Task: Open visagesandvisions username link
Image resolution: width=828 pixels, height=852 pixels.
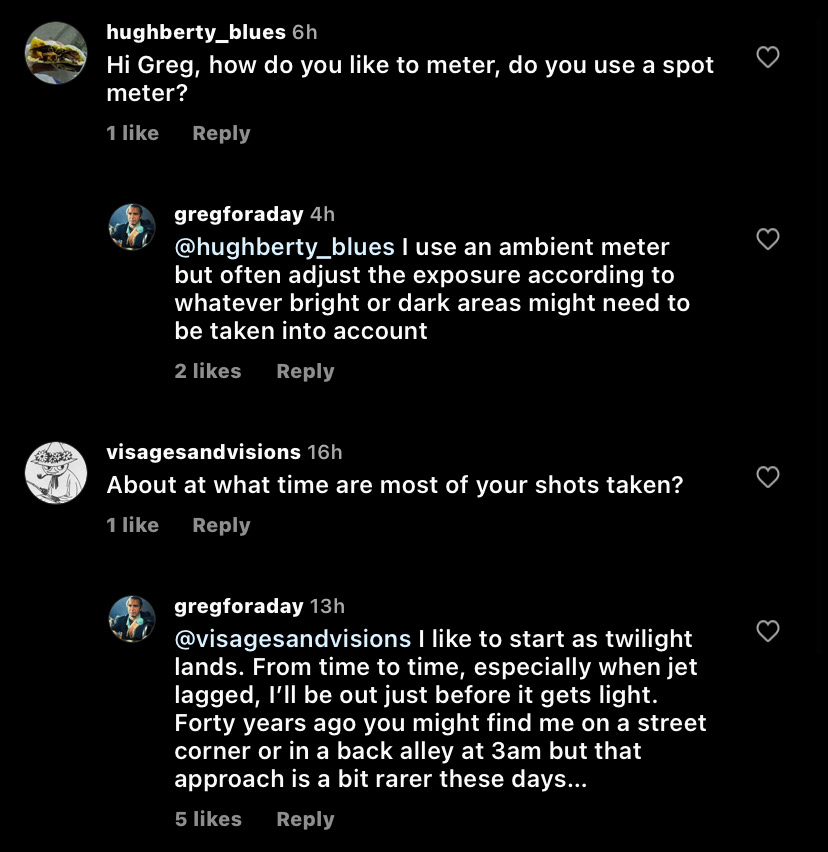Action: (x=203, y=452)
